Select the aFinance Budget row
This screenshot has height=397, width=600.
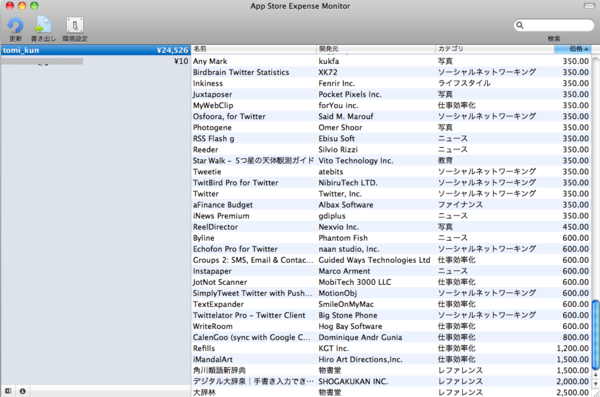click(x=391, y=205)
